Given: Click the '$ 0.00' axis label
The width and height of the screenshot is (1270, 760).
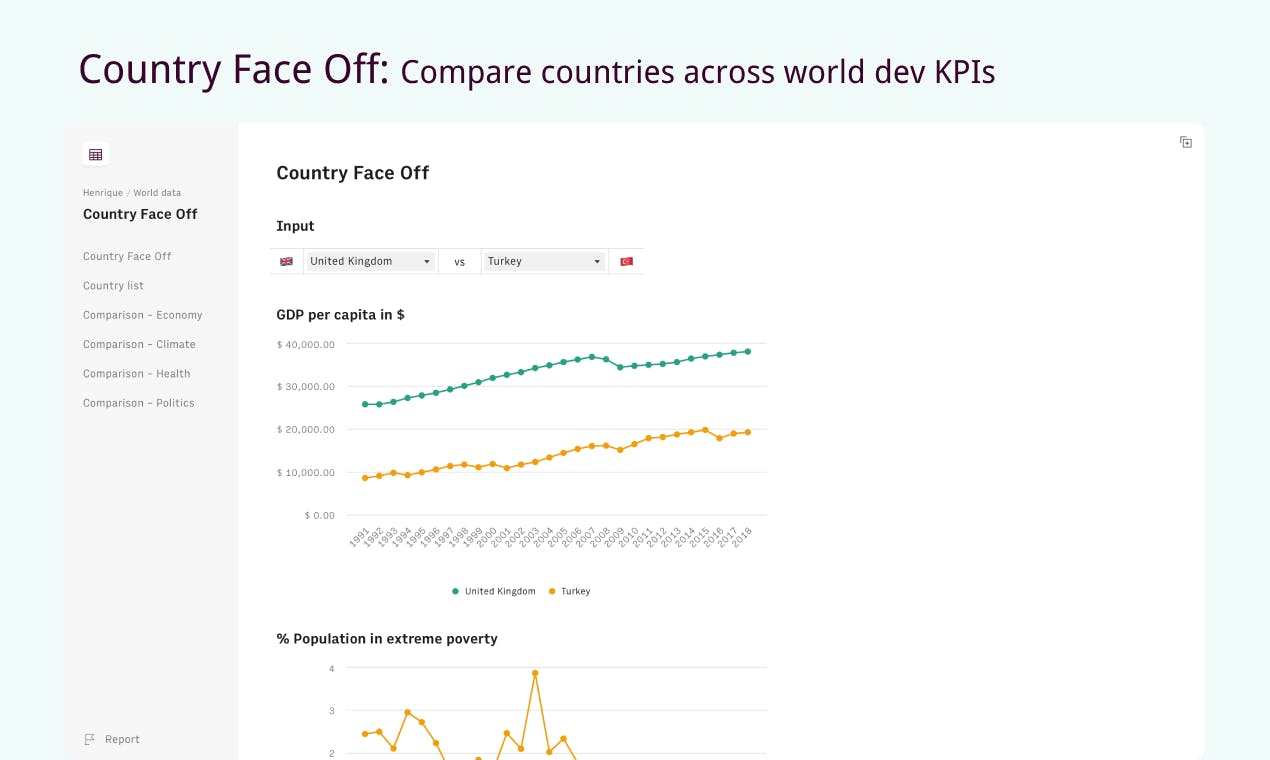Looking at the screenshot, I should click(320, 516).
